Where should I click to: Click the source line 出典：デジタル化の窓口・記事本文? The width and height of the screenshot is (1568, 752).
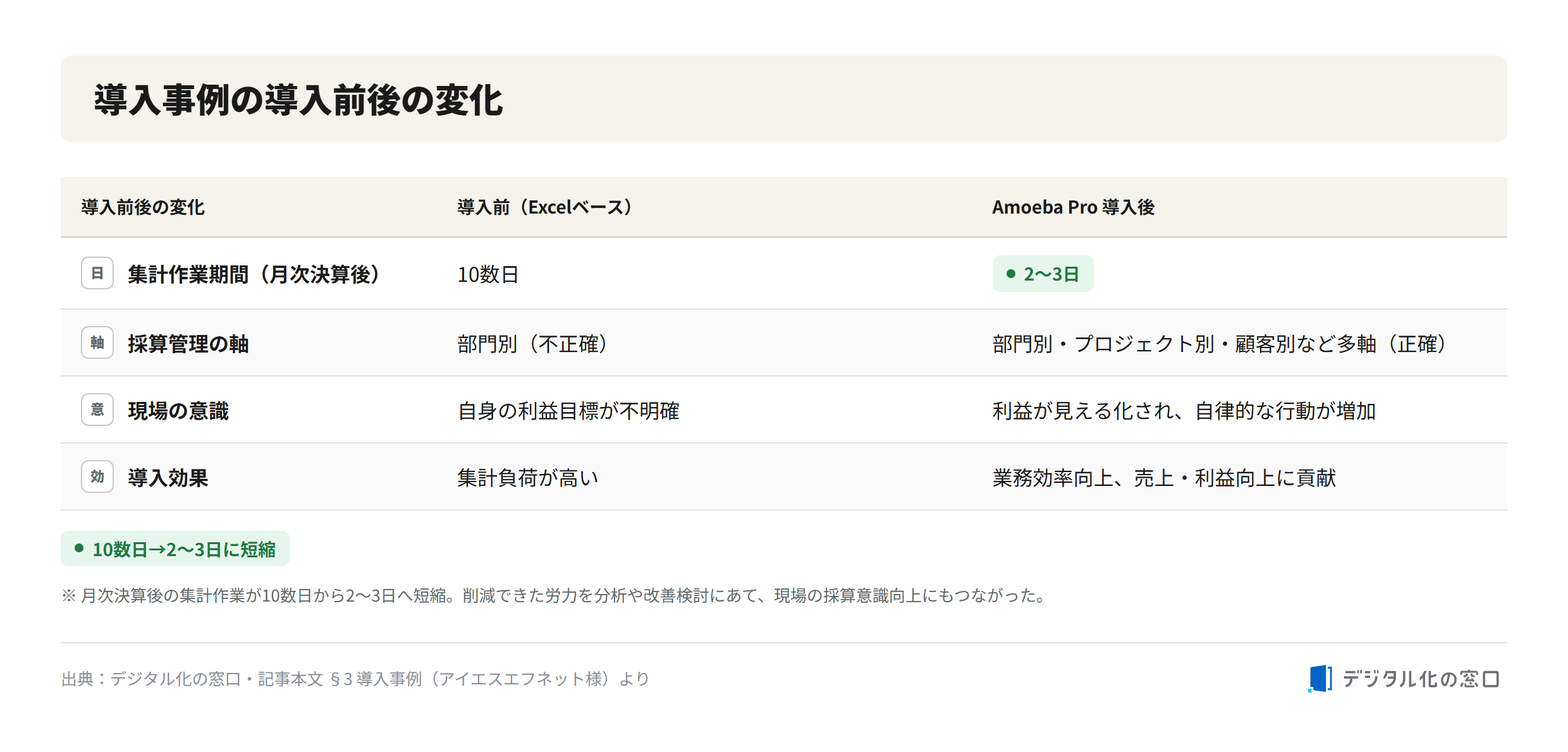point(356,679)
